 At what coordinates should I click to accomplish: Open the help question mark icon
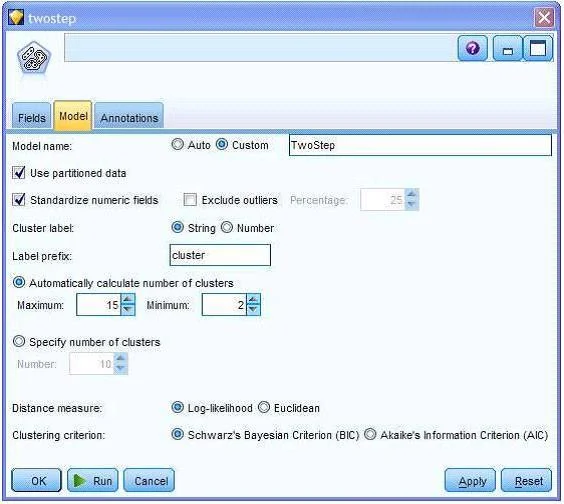pyautogui.click(x=472, y=48)
